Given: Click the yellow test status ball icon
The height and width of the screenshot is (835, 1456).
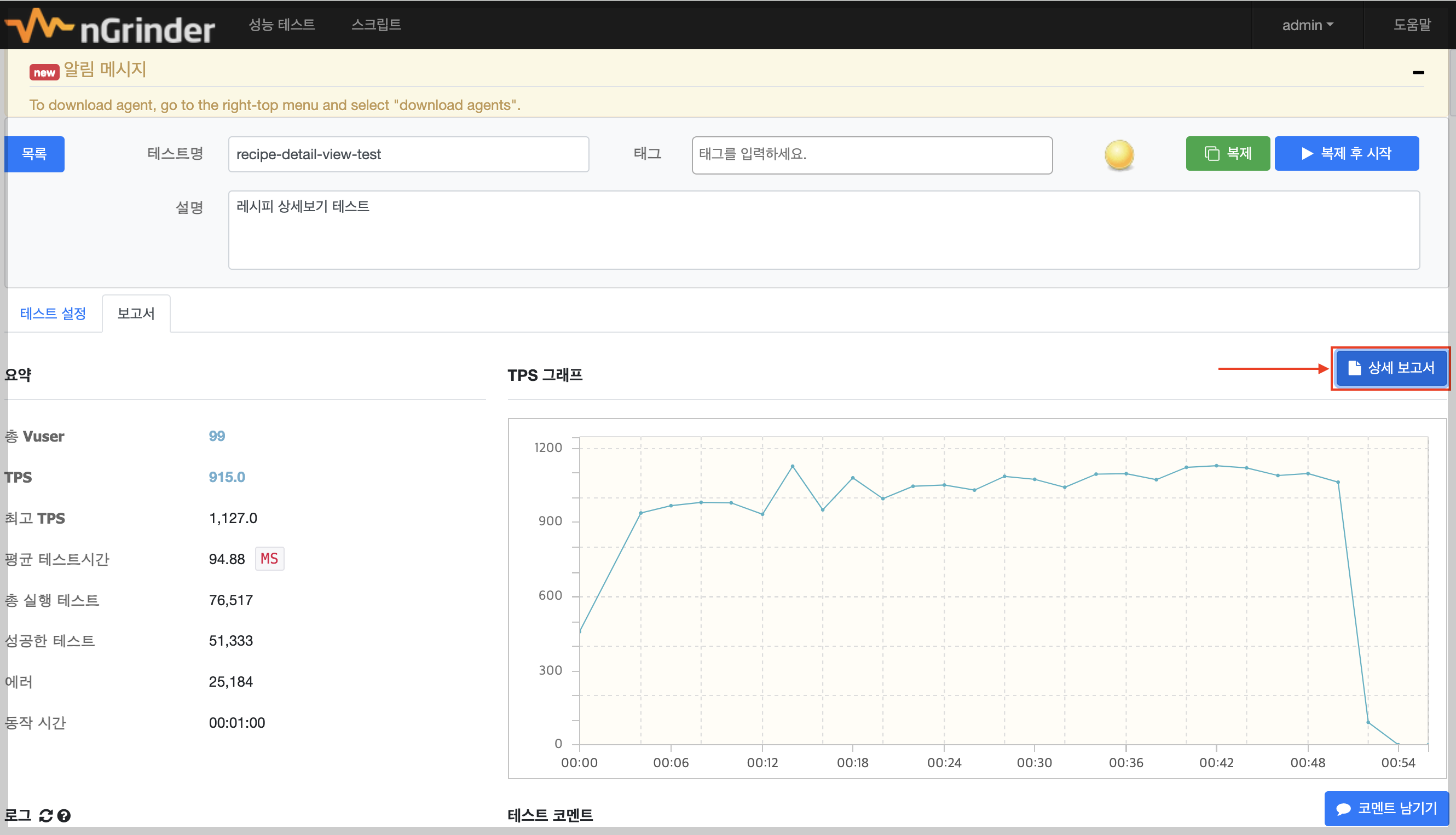Looking at the screenshot, I should 1119,154.
